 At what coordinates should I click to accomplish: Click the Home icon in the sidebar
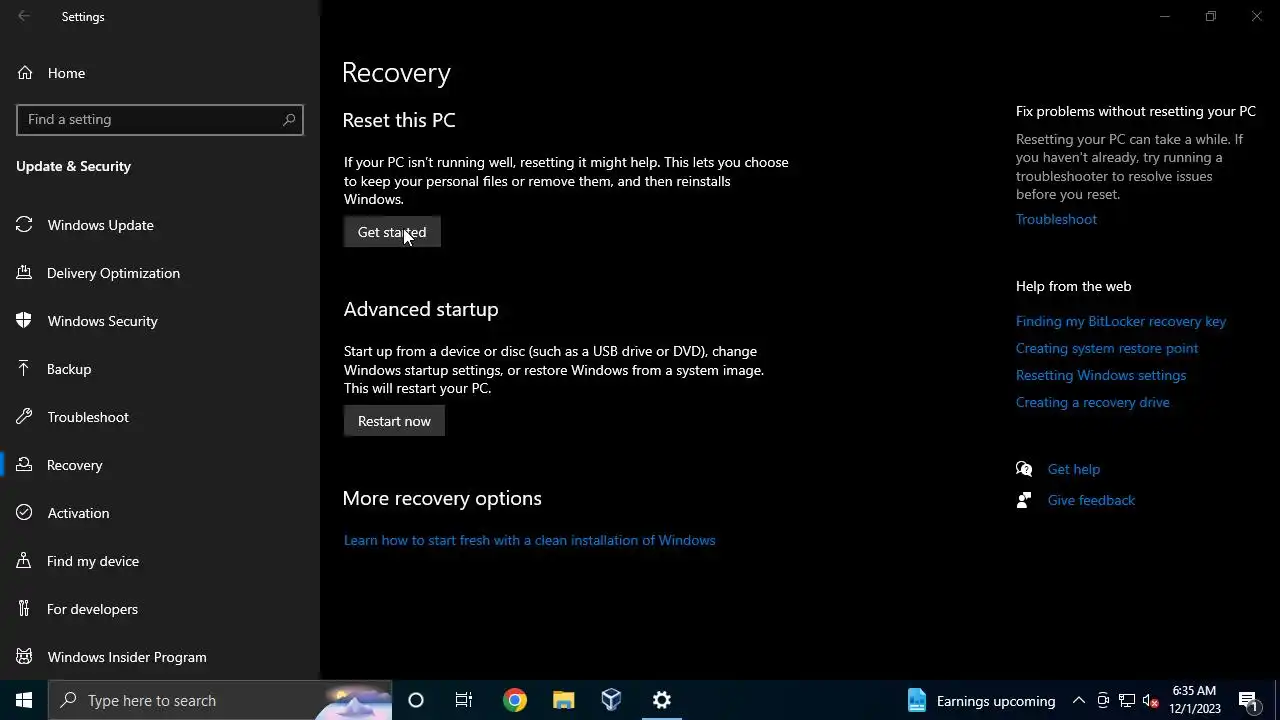click(25, 73)
